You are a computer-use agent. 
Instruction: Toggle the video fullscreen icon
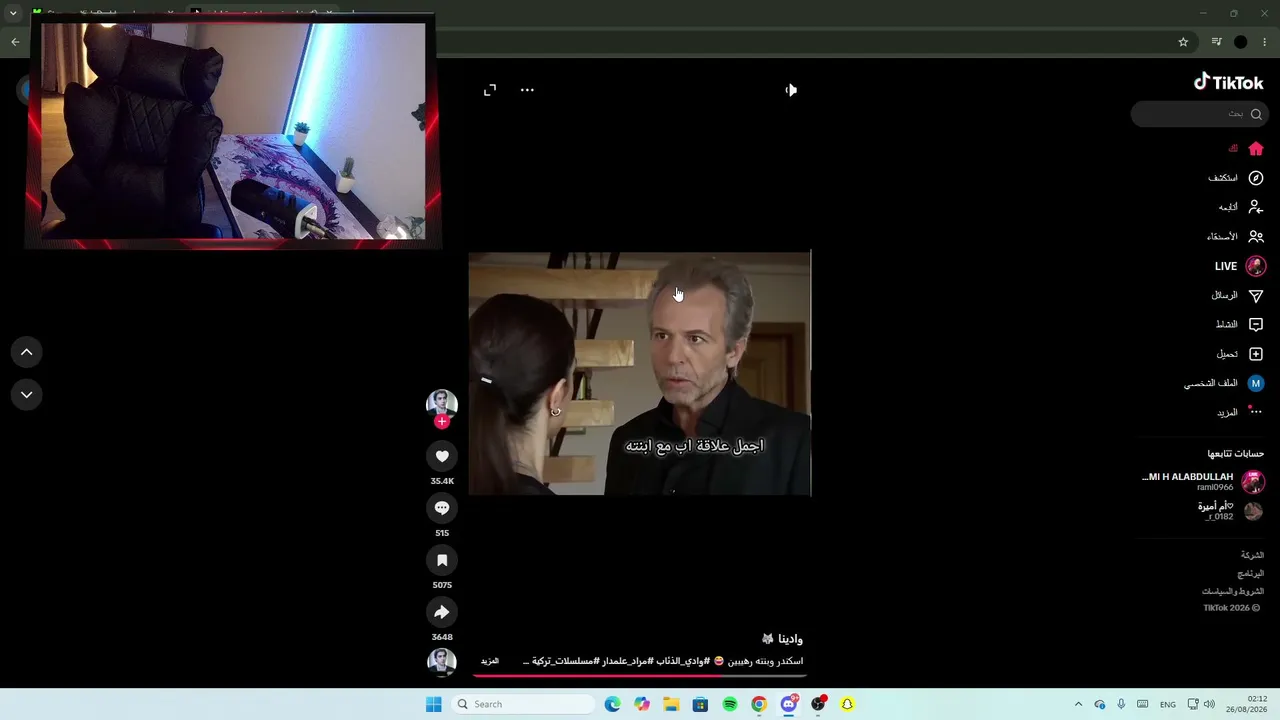point(490,90)
